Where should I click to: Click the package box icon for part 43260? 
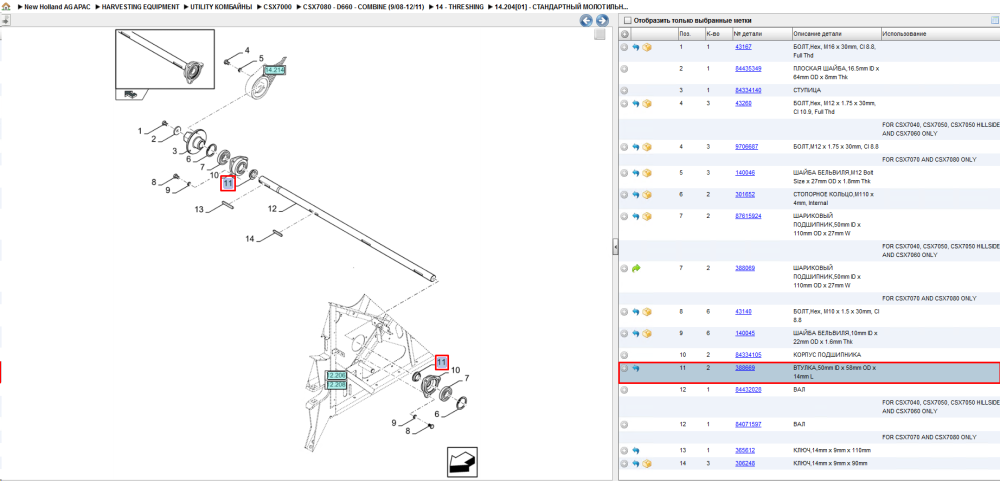[x=647, y=103]
